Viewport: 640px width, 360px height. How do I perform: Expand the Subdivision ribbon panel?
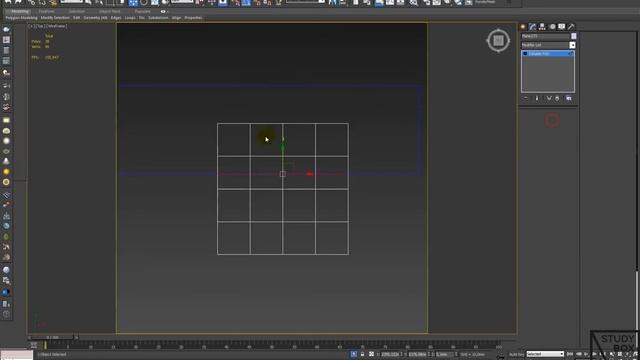[x=158, y=18]
